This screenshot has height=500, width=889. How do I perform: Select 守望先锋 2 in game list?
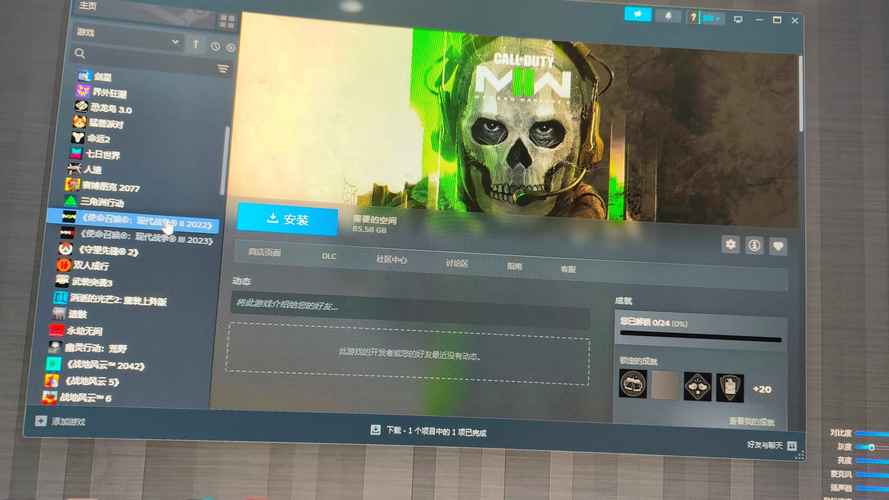[x=108, y=251]
